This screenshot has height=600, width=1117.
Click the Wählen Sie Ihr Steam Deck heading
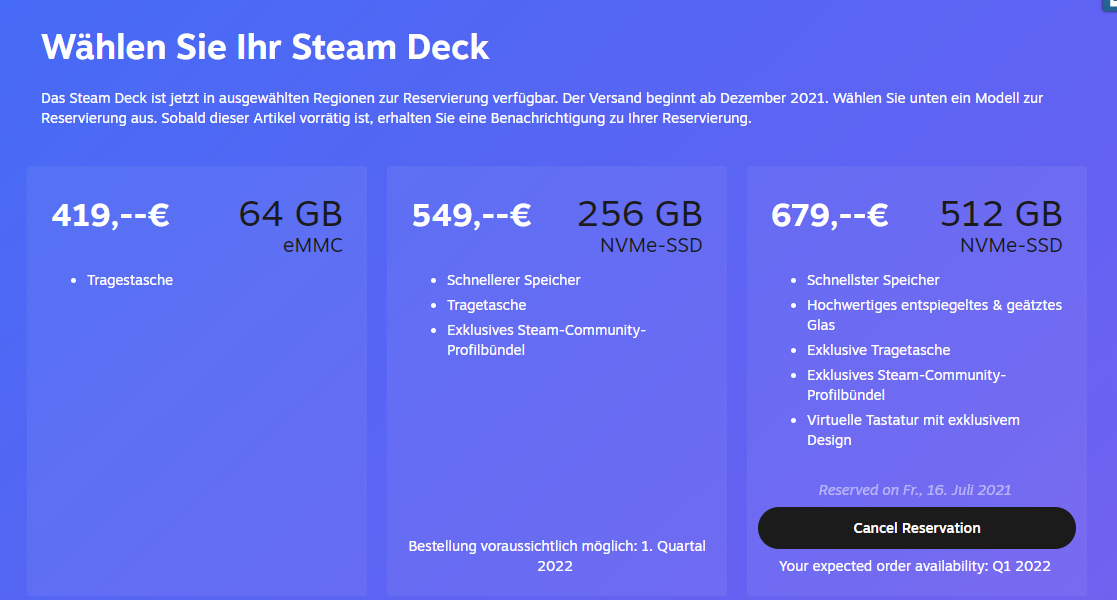(265, 47)
